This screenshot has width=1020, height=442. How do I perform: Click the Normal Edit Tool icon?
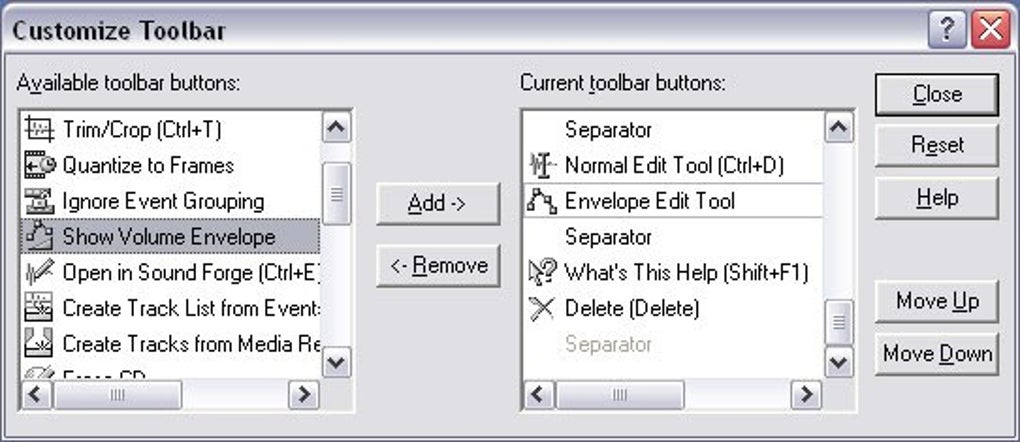pos(541,165)
